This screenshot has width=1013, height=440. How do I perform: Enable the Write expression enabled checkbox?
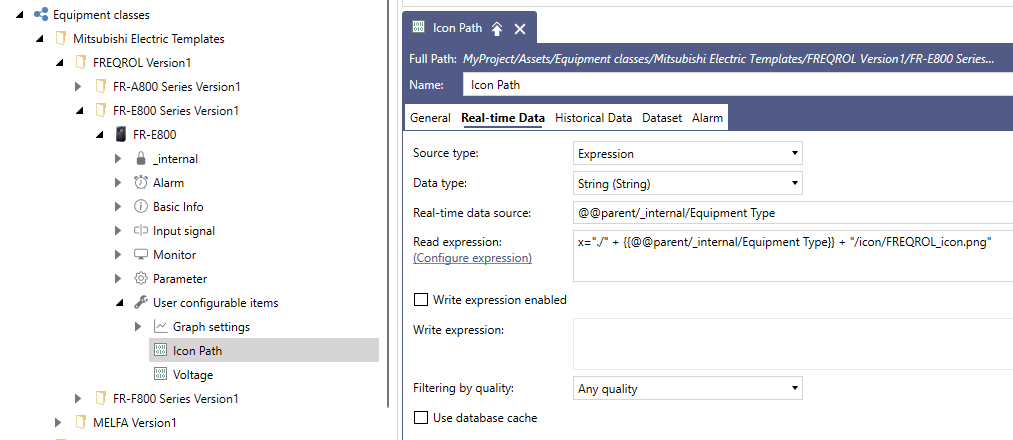point(421,300)
